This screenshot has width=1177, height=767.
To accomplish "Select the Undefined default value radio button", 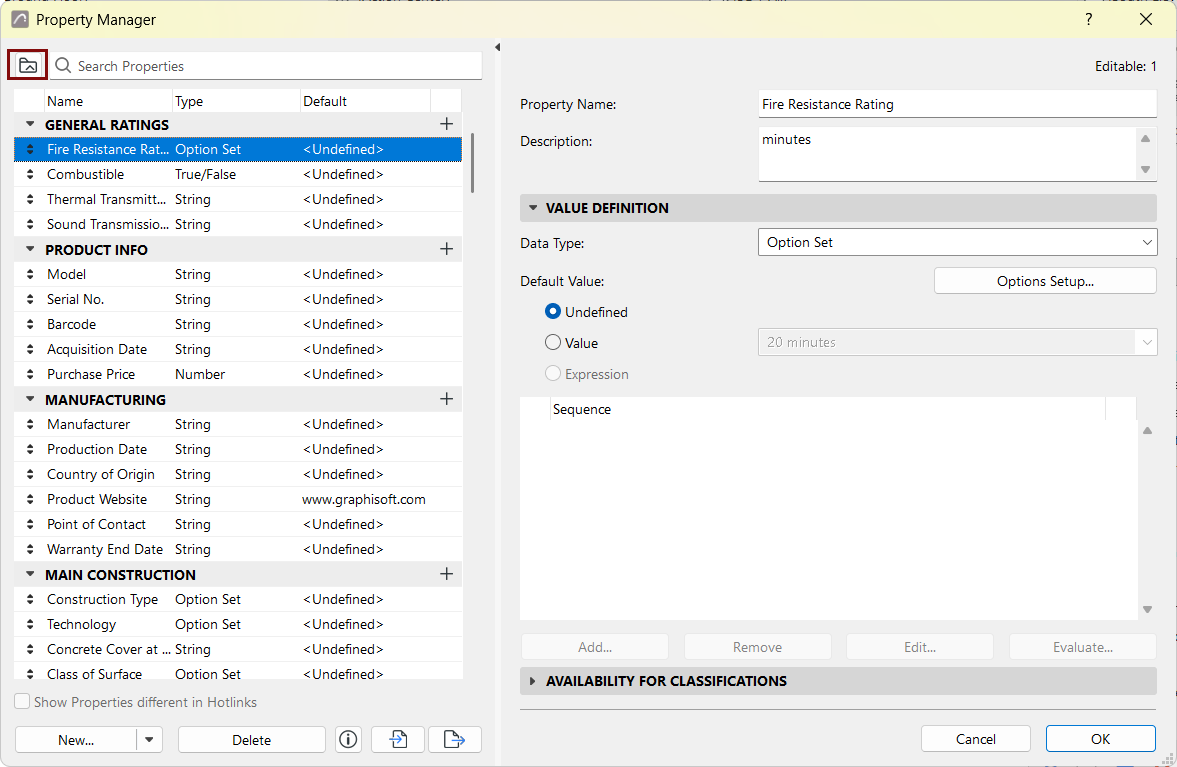I will click(x=553, y=311).
